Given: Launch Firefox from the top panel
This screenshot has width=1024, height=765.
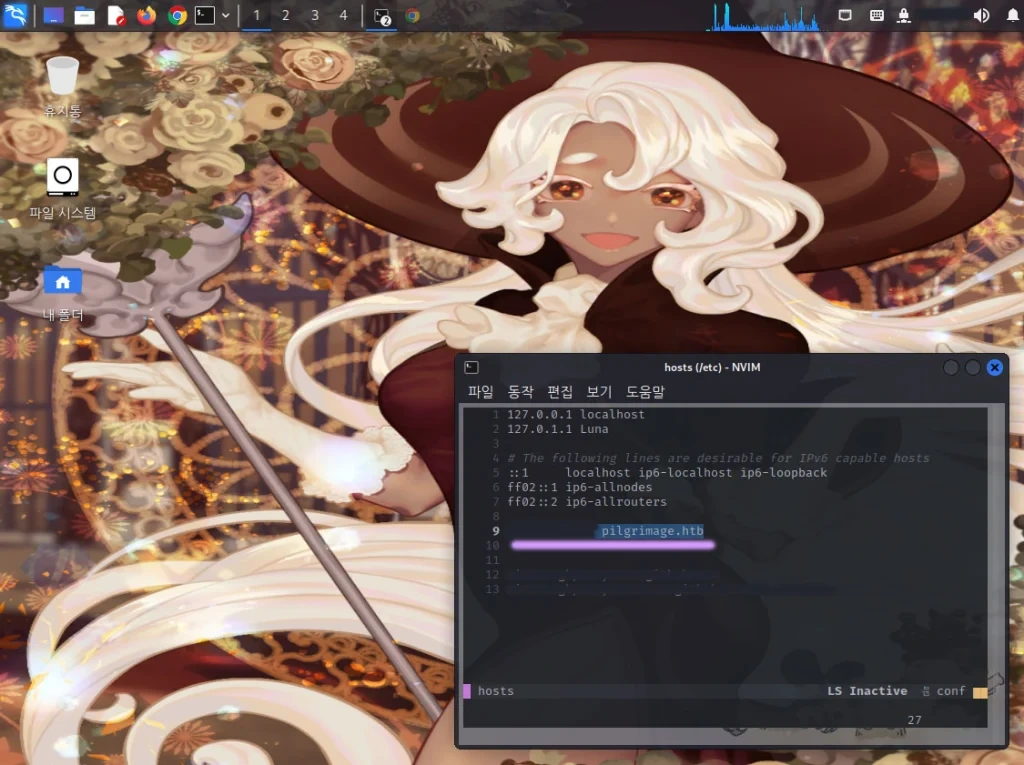Looking at the screenshot, I should coord(146,15).
